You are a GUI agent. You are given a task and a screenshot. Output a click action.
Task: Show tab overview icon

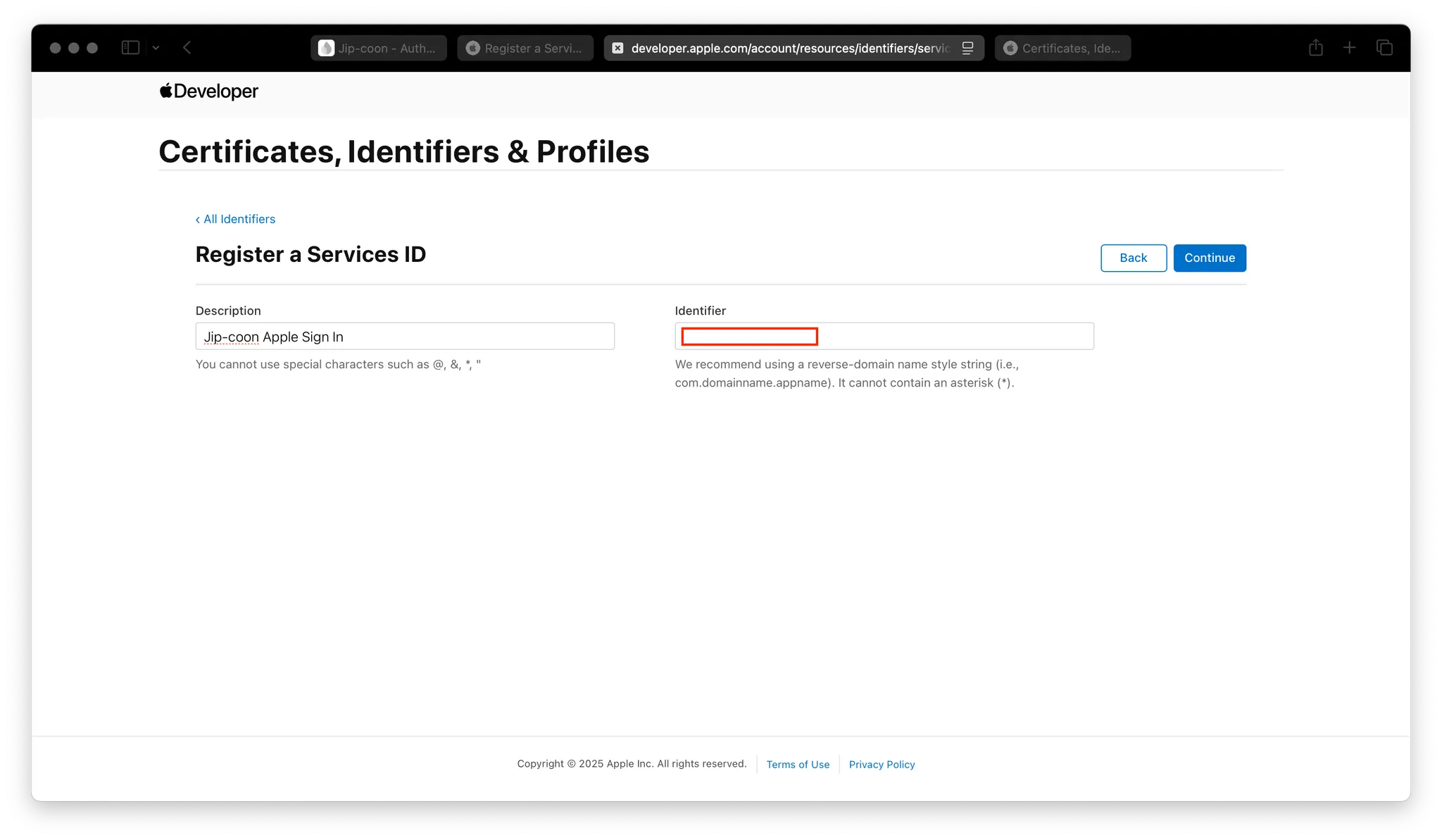click(1384, 48)
